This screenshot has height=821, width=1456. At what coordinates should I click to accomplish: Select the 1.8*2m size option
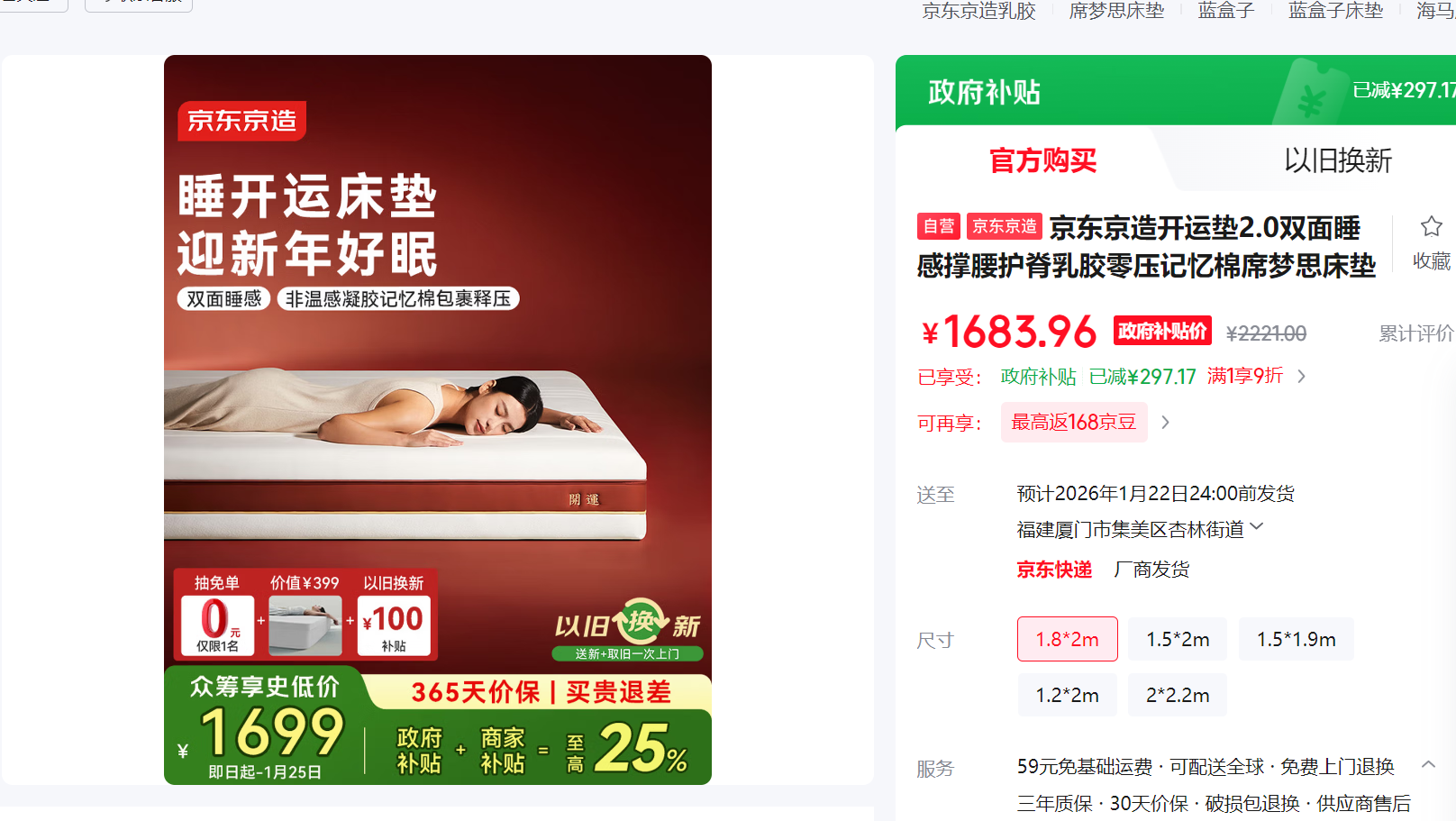pyautogui.click(x=1068, y=639)
